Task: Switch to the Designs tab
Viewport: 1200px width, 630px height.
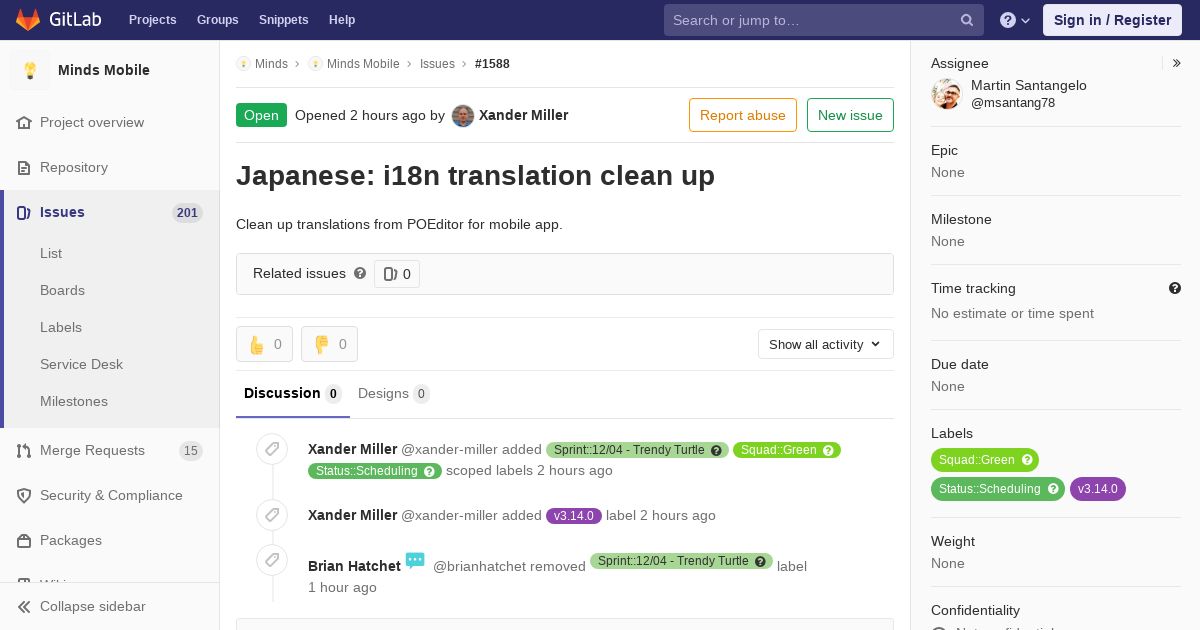Action: tap(394, 394)
